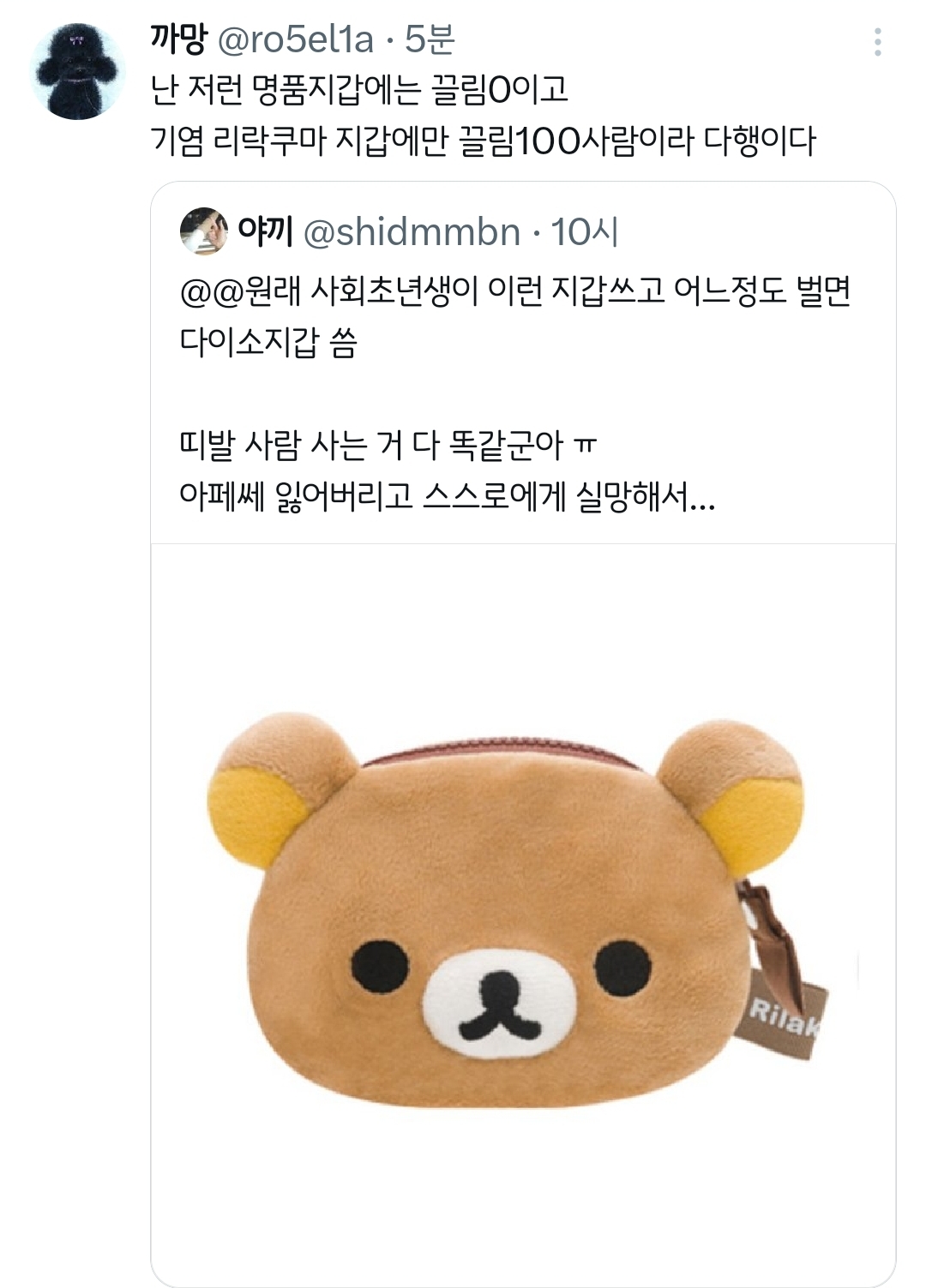Open the quoted tweet card header area
The width and height of the screenshot is (926, 1288).
[x=523, y=231]
